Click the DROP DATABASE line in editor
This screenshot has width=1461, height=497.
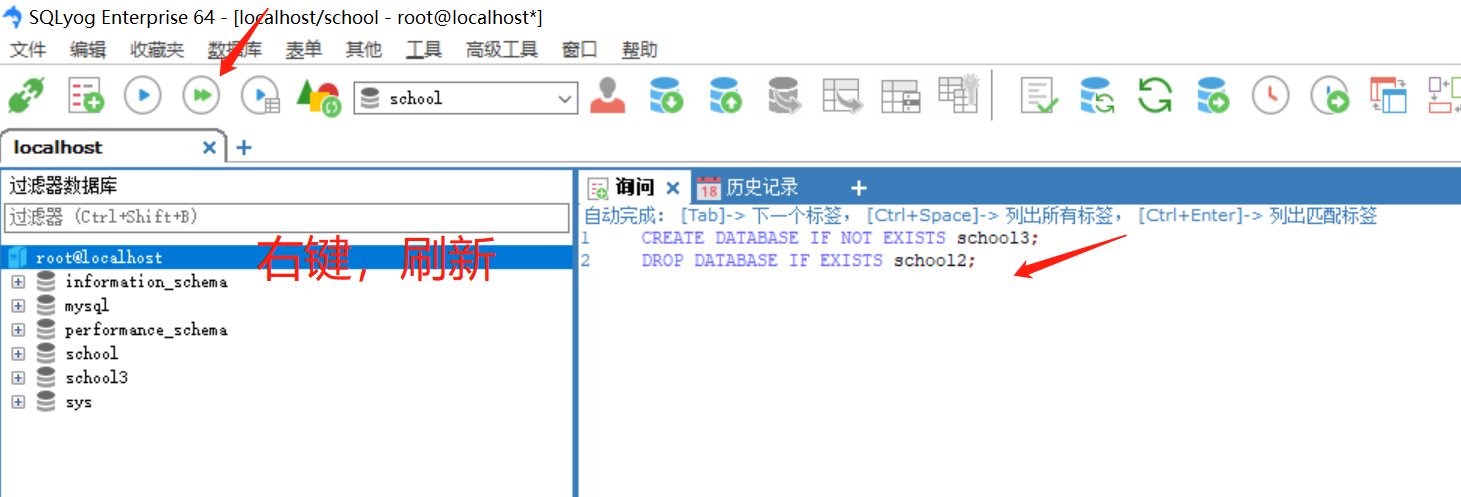[808, 260]
